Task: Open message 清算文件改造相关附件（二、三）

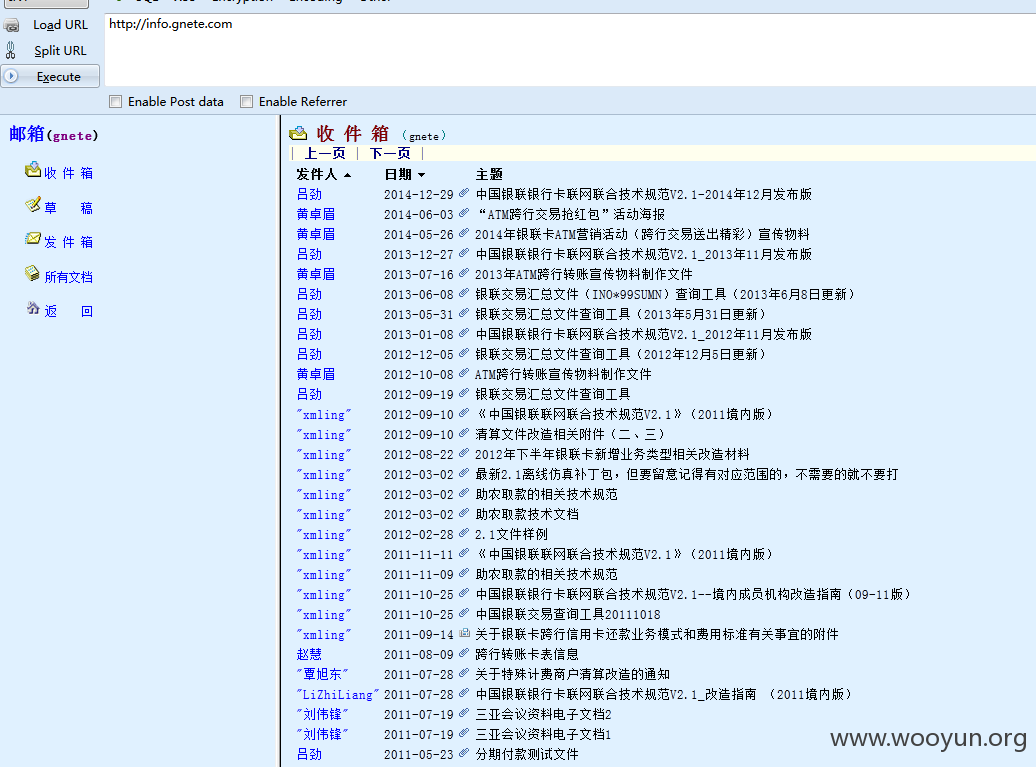Action: (570, 434)
